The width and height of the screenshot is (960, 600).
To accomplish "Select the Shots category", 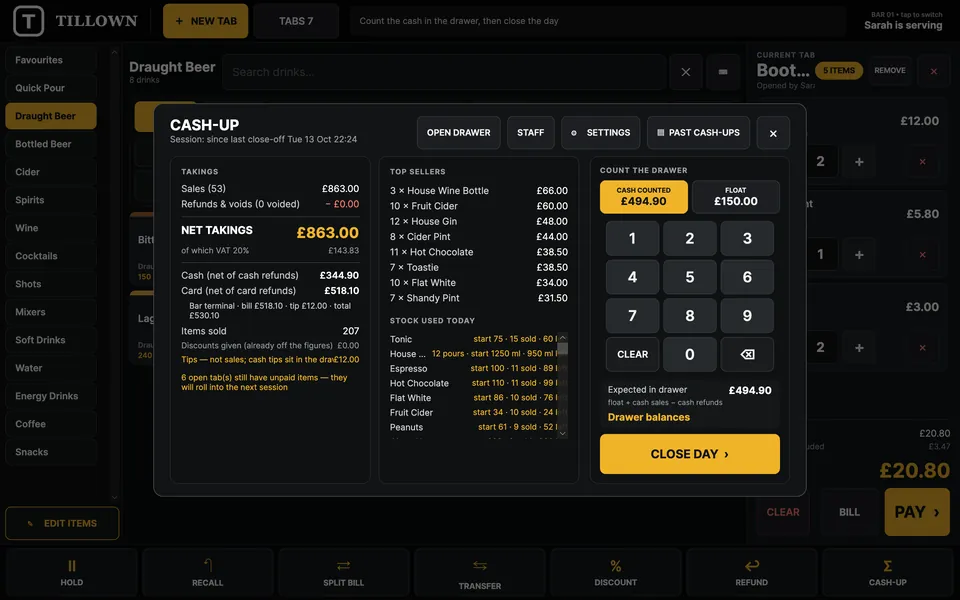I will (51, 284).
